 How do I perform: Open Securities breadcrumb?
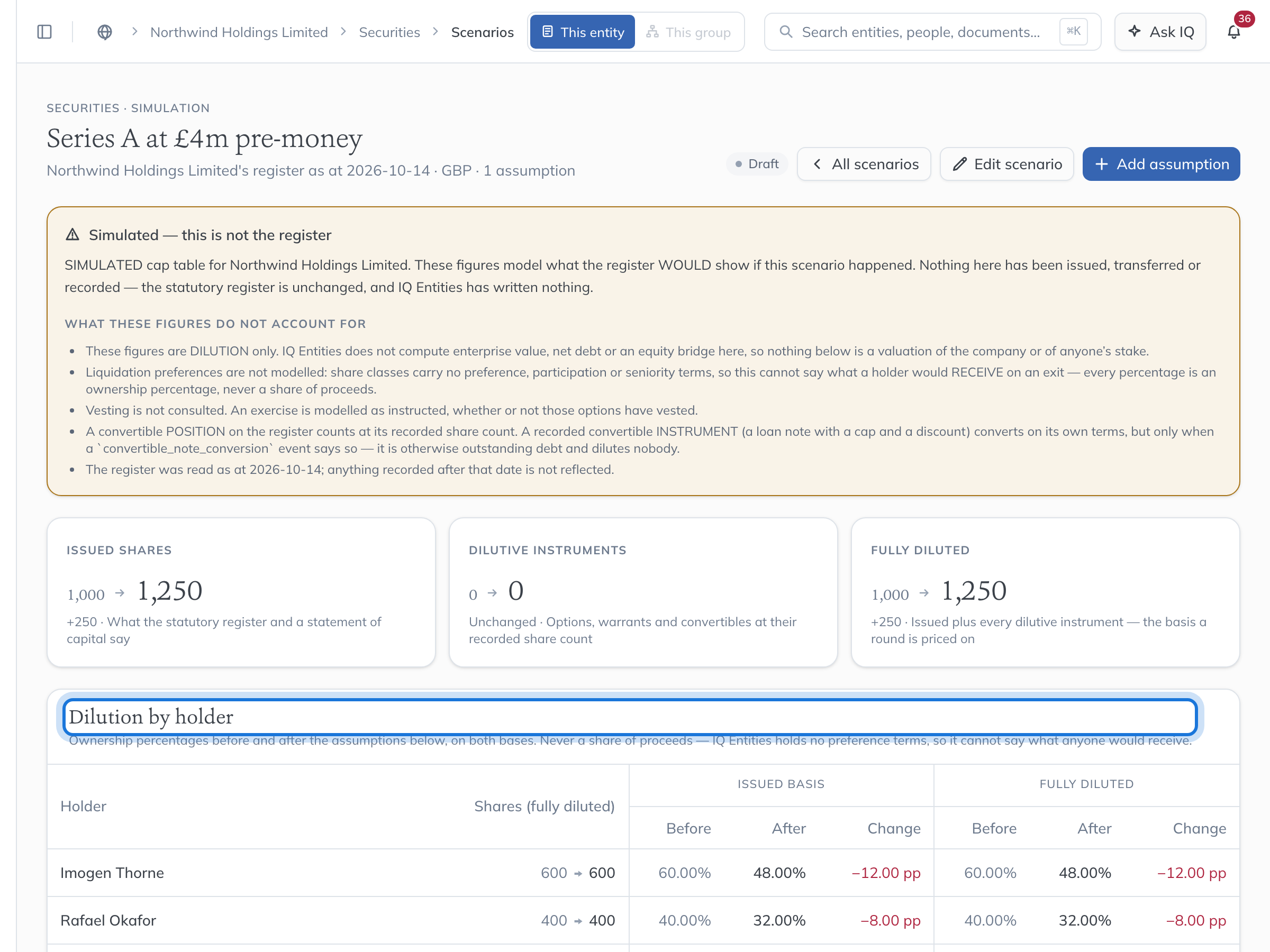click(389, 32)
